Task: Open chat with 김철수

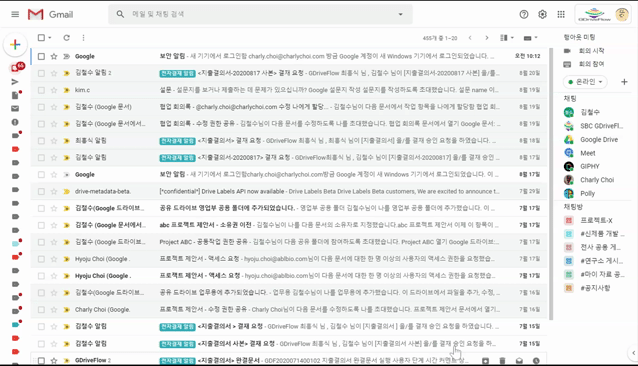Action: [x=590, y=112]
